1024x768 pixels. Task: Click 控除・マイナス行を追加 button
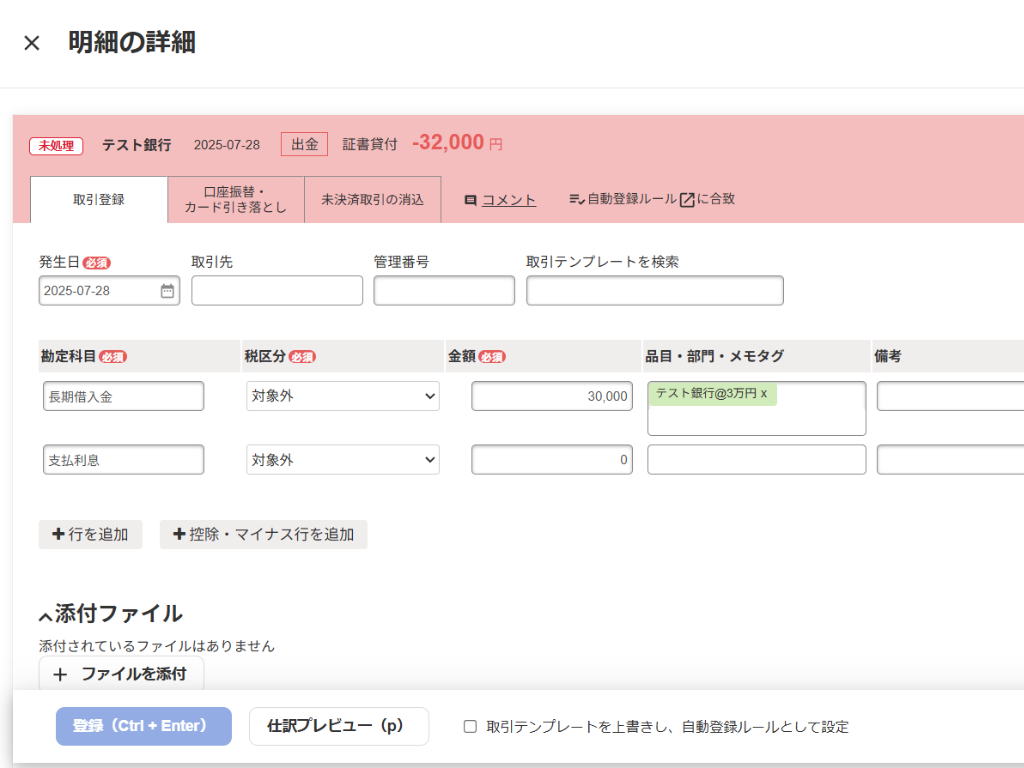coord(264,534)
